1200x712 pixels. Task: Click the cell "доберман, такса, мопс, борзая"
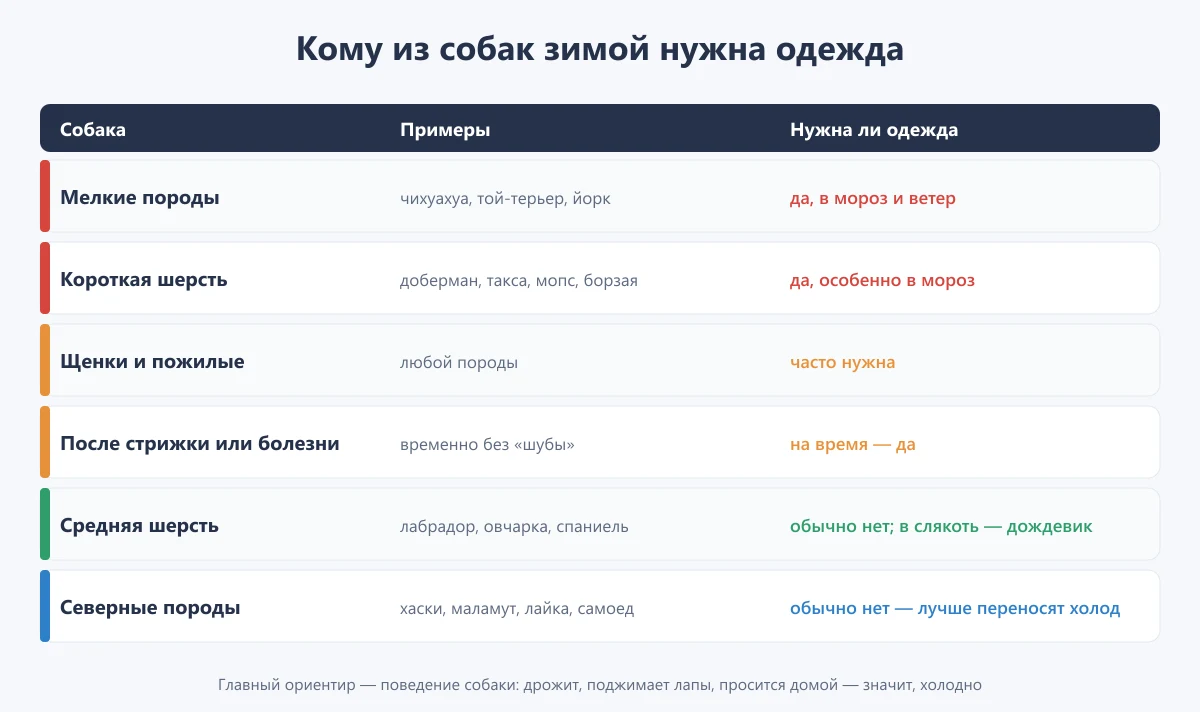pyautogui.click(x=519, y=280)
